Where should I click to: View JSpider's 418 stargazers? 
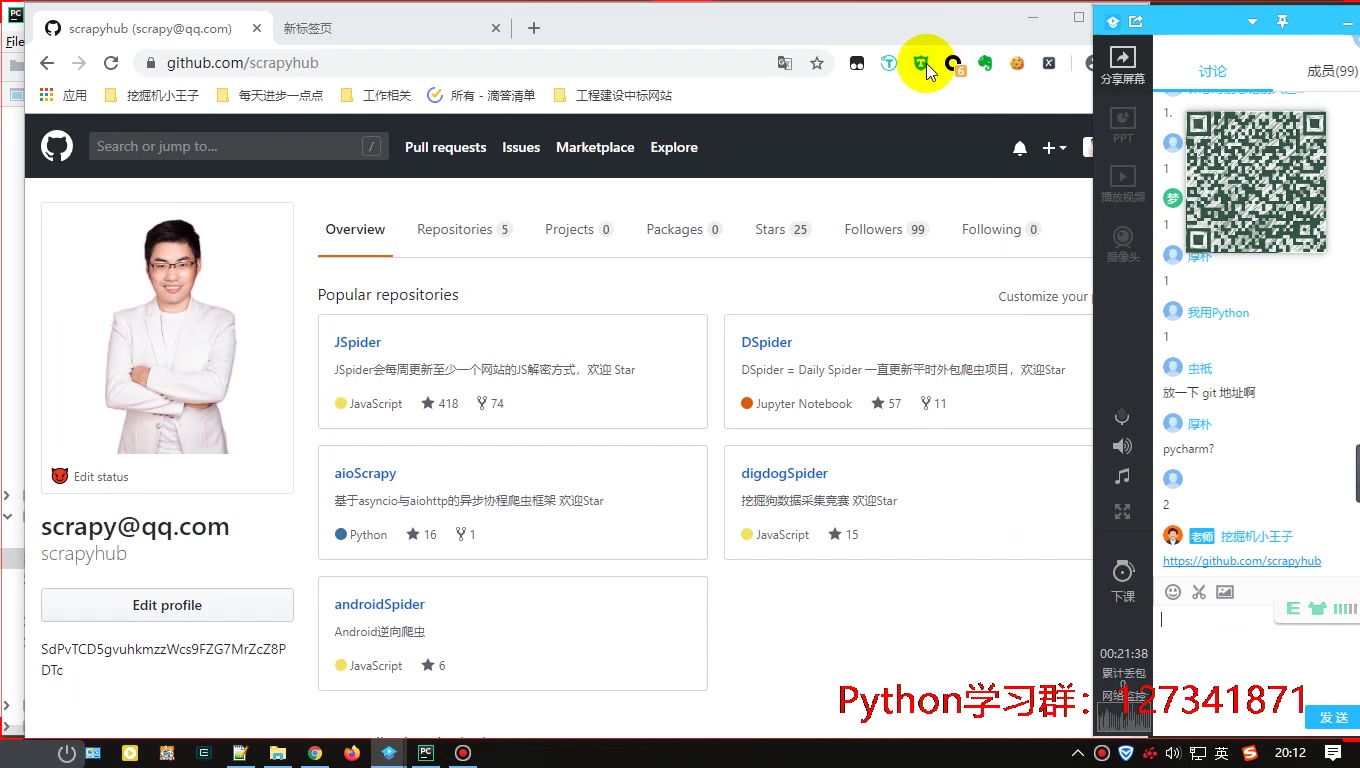pos(440,404)
